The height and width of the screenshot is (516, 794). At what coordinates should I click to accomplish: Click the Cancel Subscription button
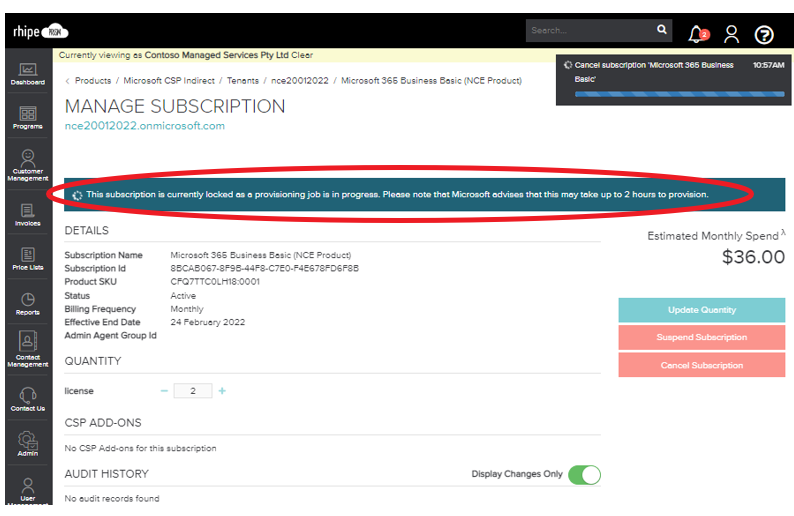pos(701,365)
